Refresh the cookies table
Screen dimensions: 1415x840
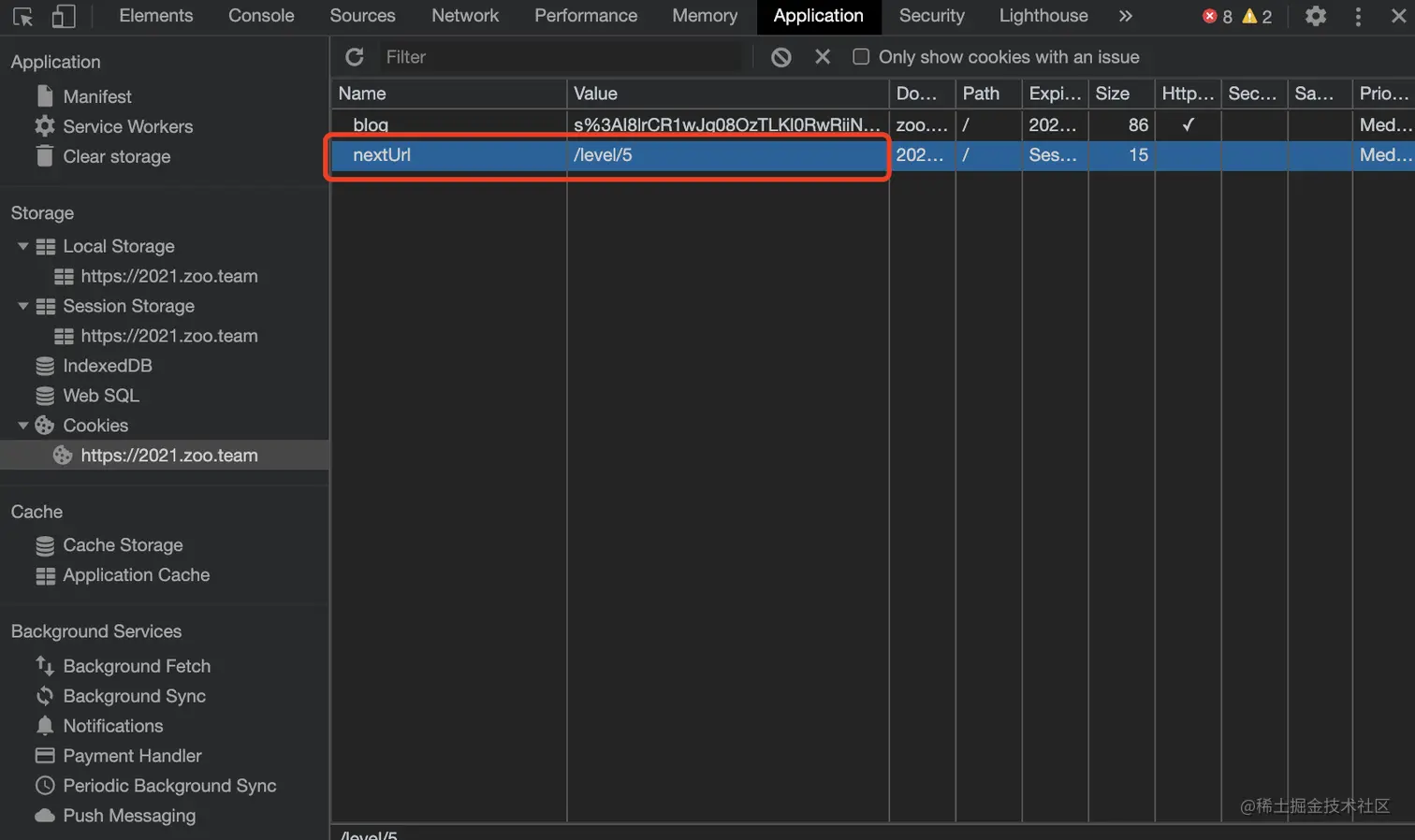click(355, 57)
